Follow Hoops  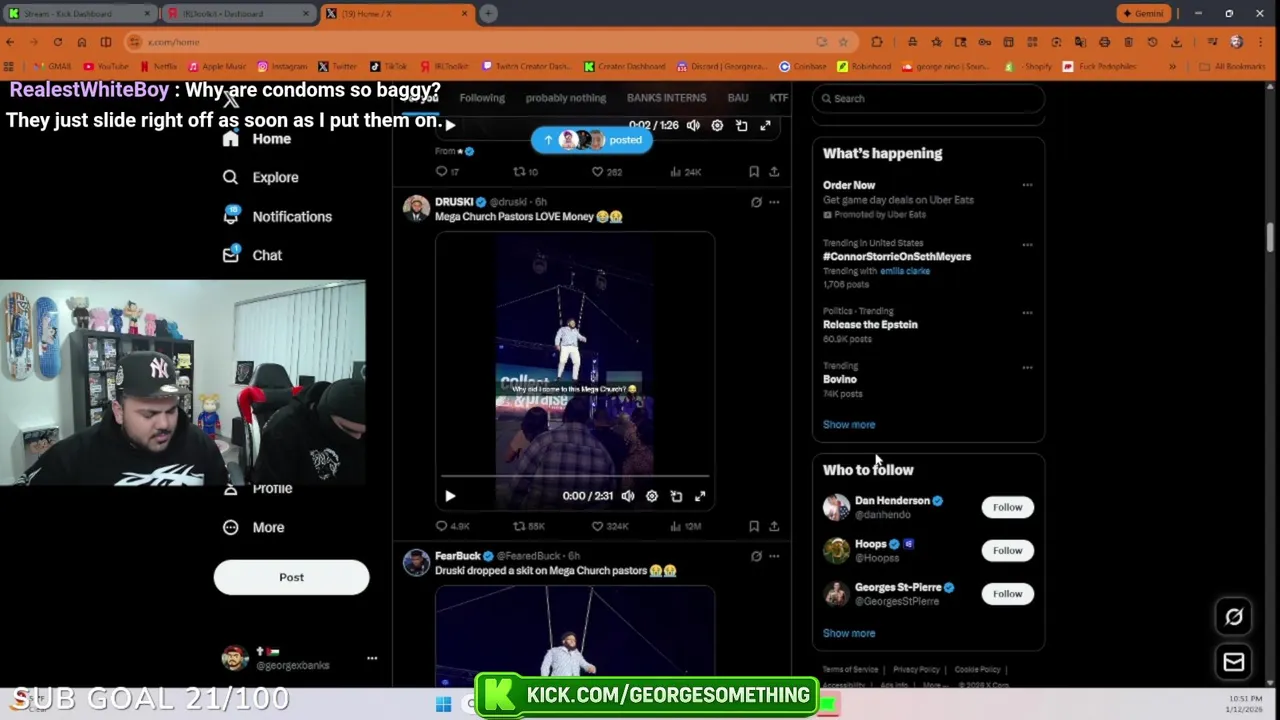coord(1007,550)
